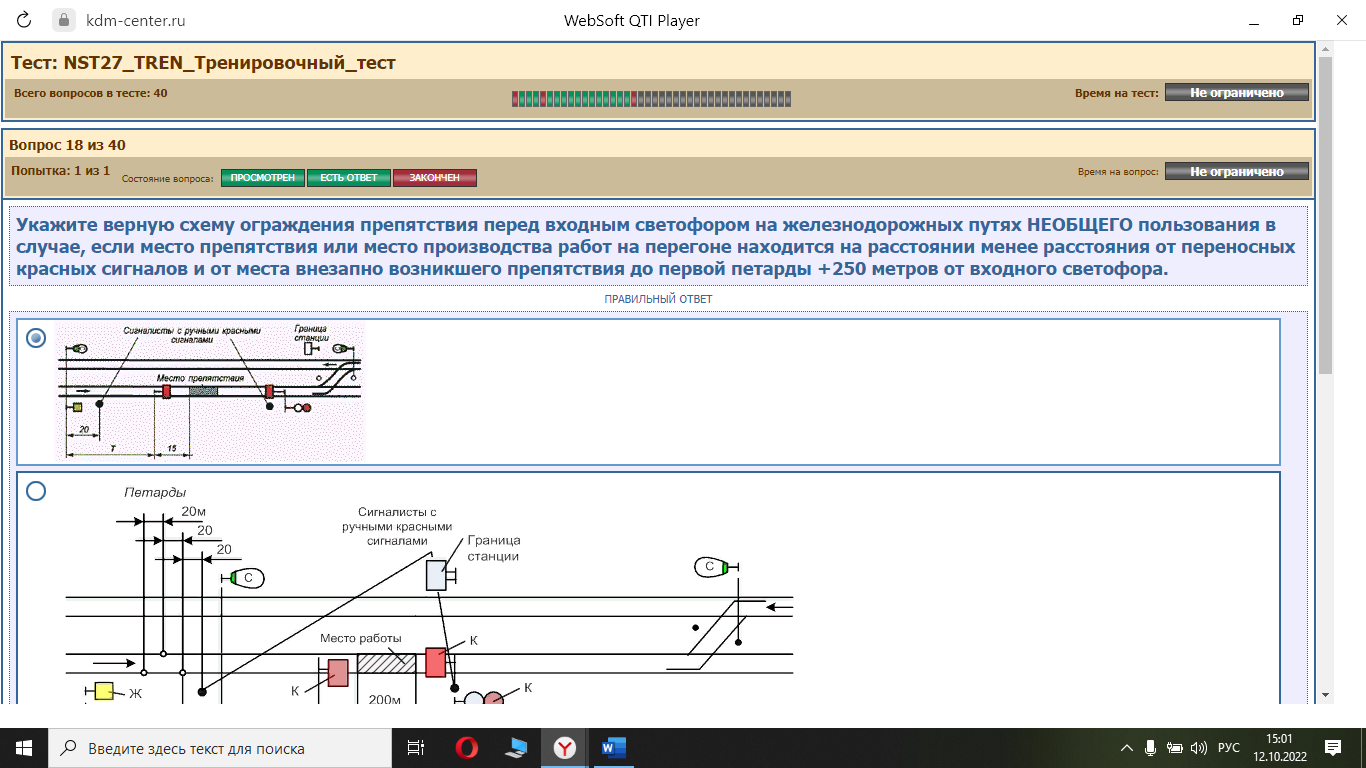Click the question text about ограждения препятствия

[x=658, y=246]
